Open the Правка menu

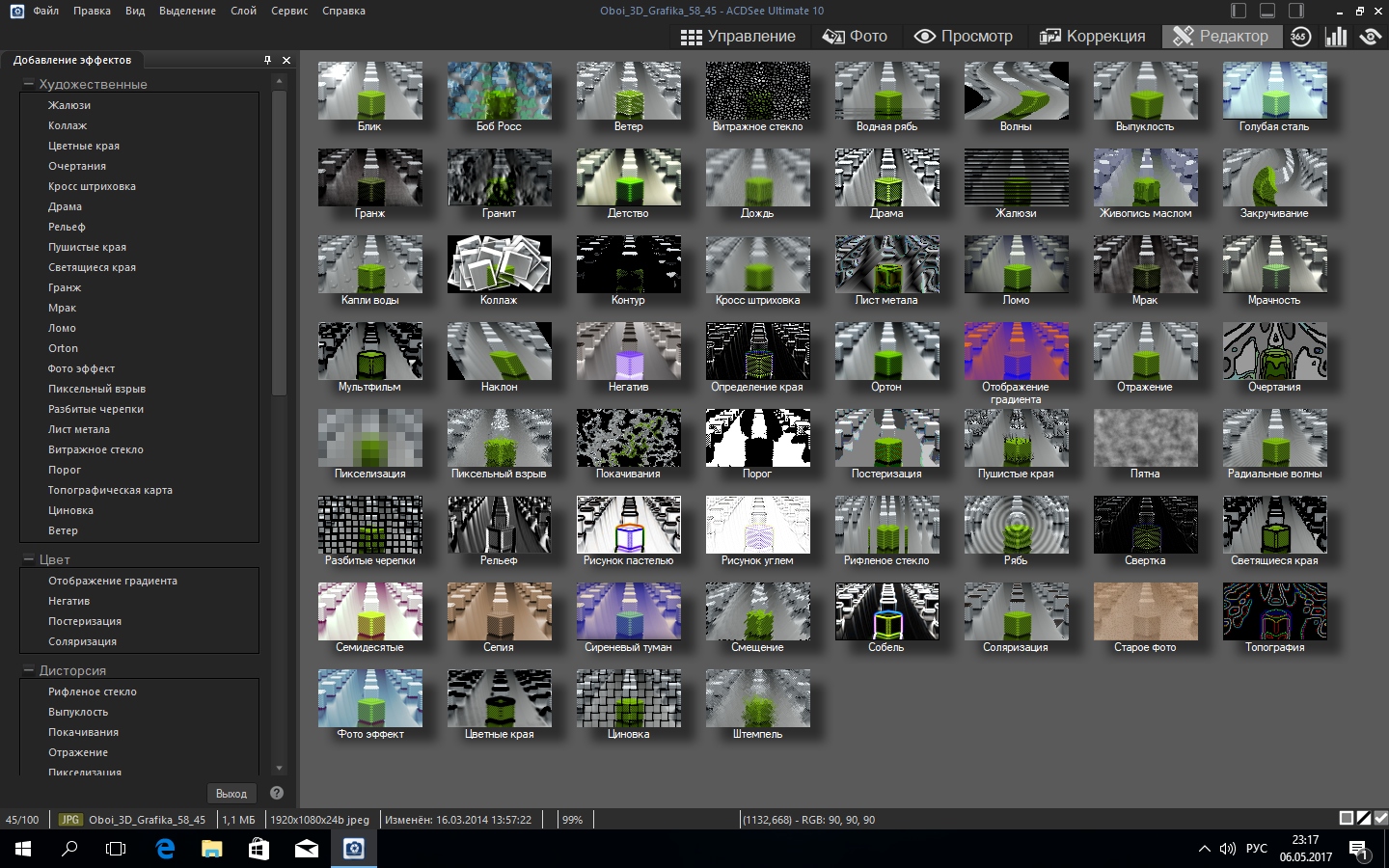(x=92, y=11)
